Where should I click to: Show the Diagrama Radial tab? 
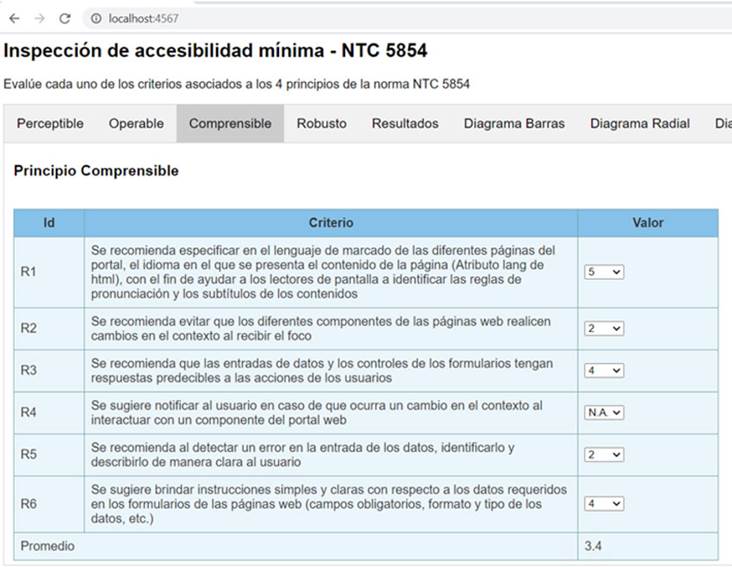[640, 124]
